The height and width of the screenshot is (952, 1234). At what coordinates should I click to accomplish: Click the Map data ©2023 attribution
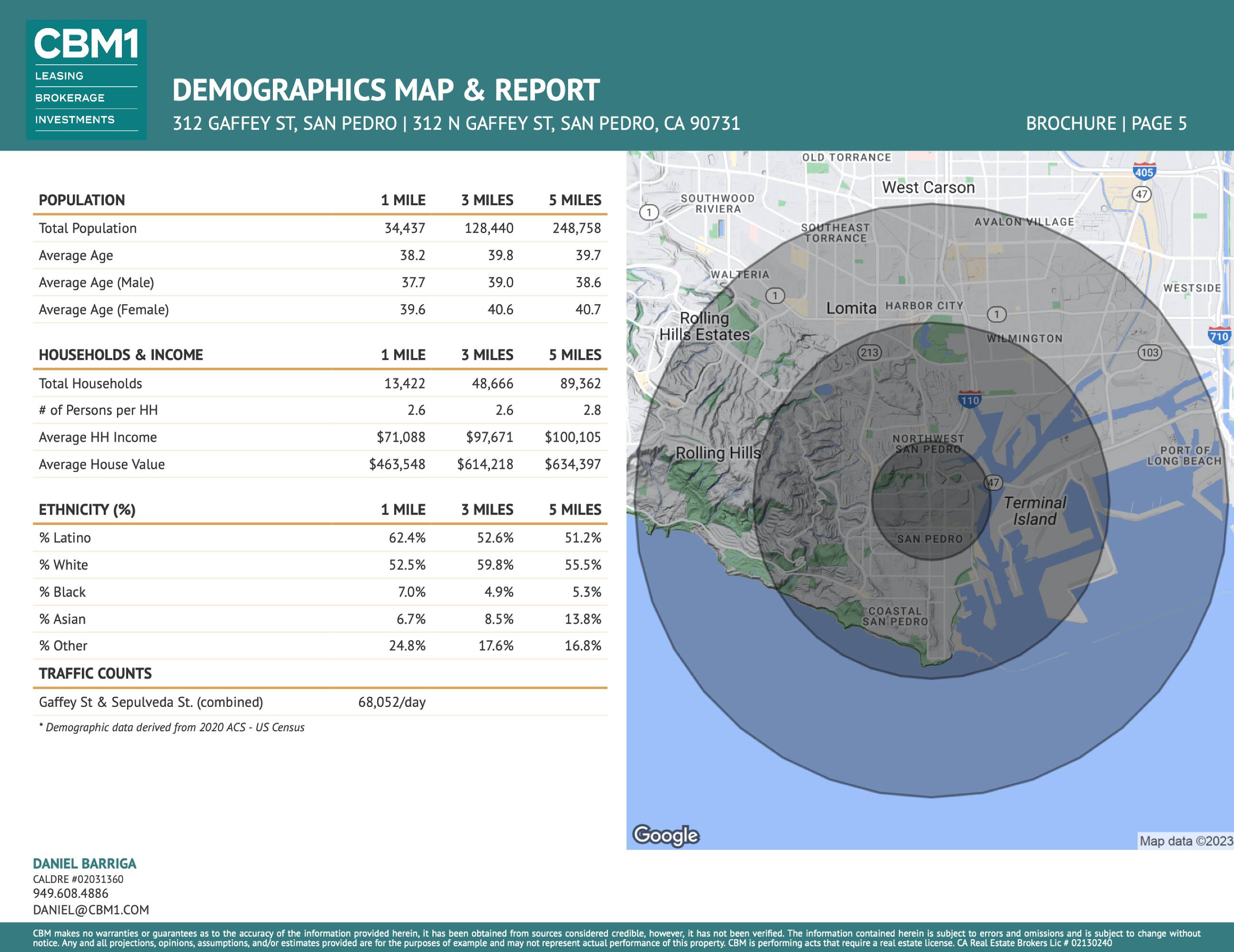(x=1185, y=841)
